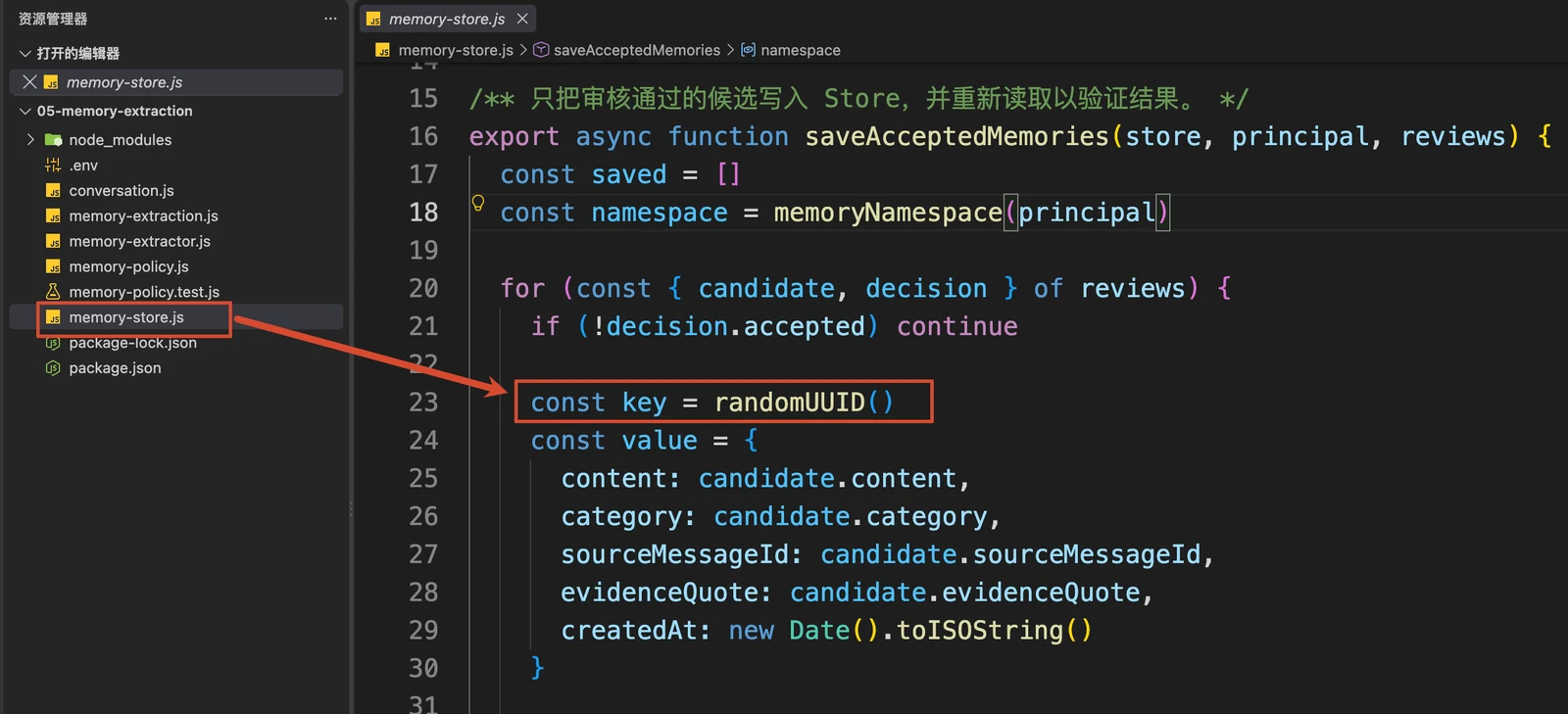Click the memory-extraction.js JS file icon
Screen dimensions: 1568x714
point(53,216)
